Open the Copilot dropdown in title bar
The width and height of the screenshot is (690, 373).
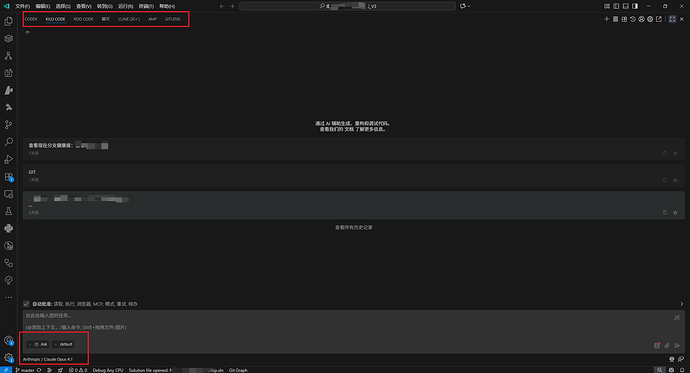[465, 6]
